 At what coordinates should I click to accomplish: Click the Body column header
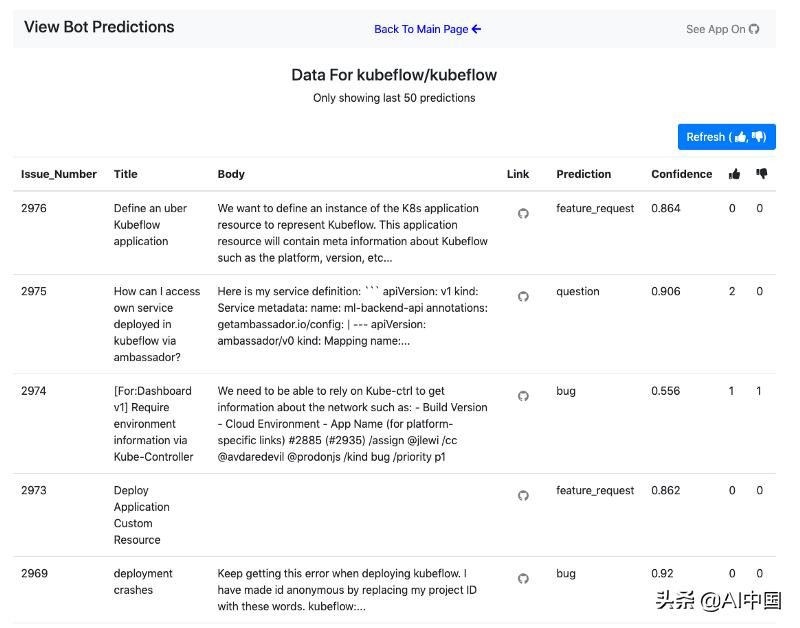pyautogui.click(x=231, y=174)
